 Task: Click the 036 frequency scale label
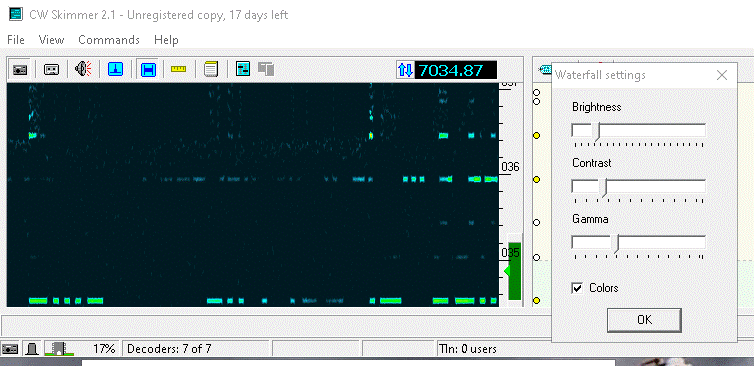tap(510, 167)
